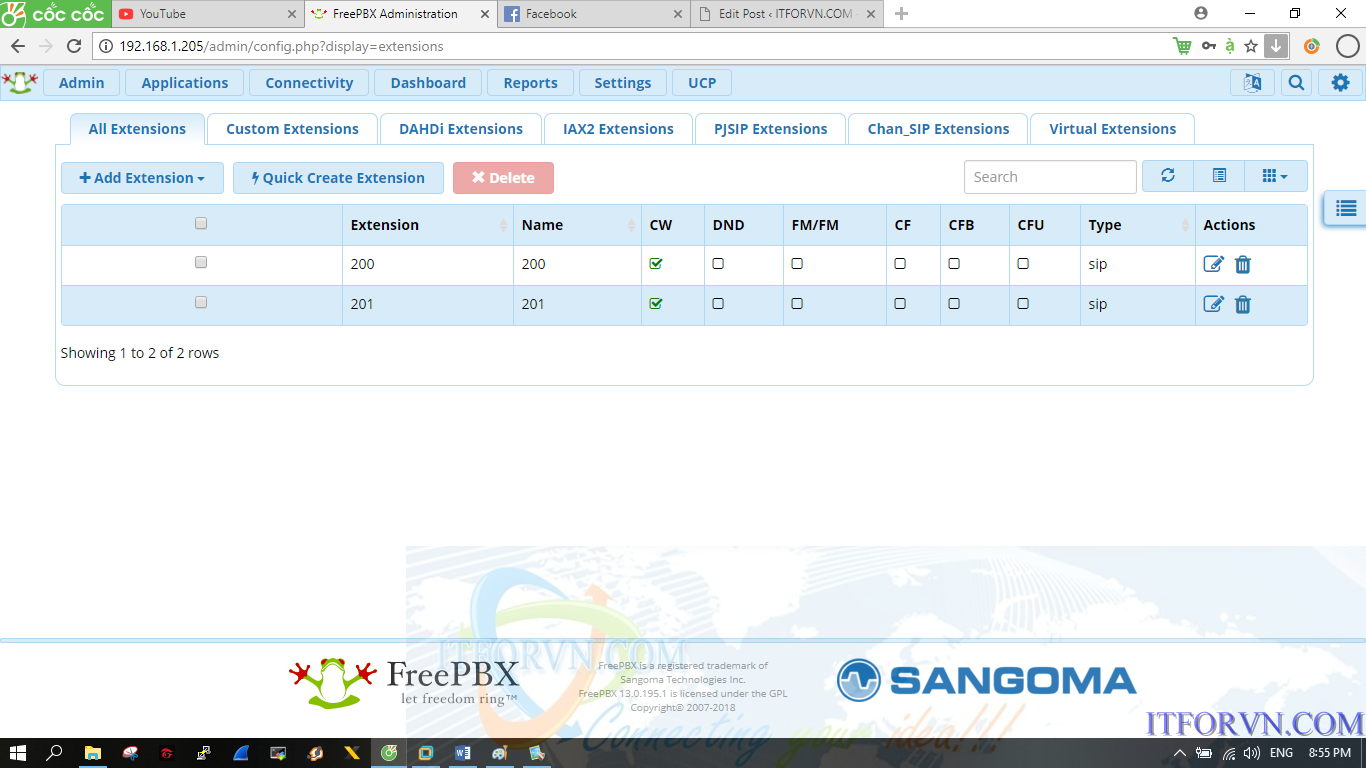Image resolution: width=1366 pixels, height=768 pixels.
Task: Edit extension 200 with pencil icon
Action: [x=1213, y=264]
